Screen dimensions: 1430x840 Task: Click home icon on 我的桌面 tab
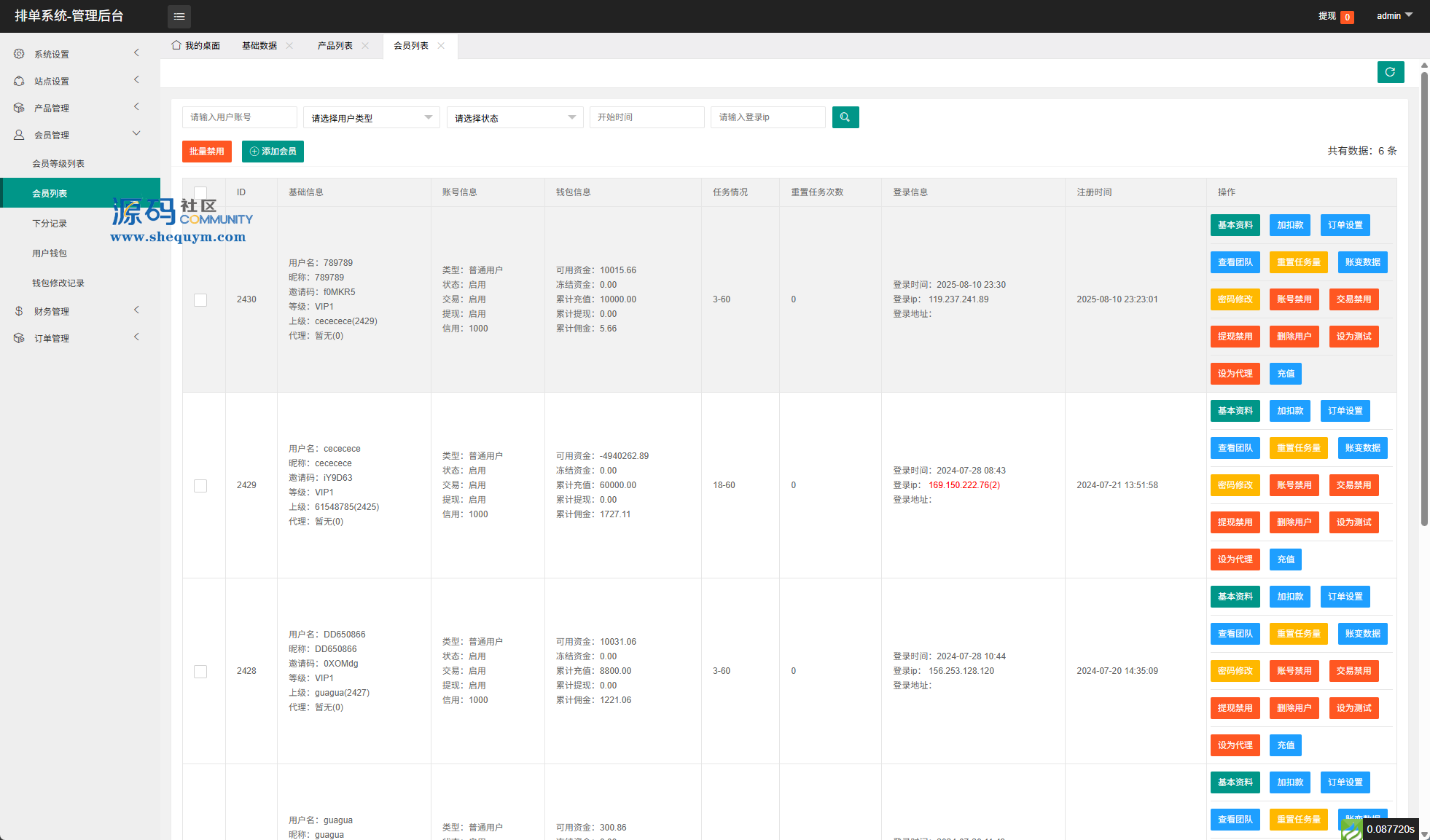point(176,45)
